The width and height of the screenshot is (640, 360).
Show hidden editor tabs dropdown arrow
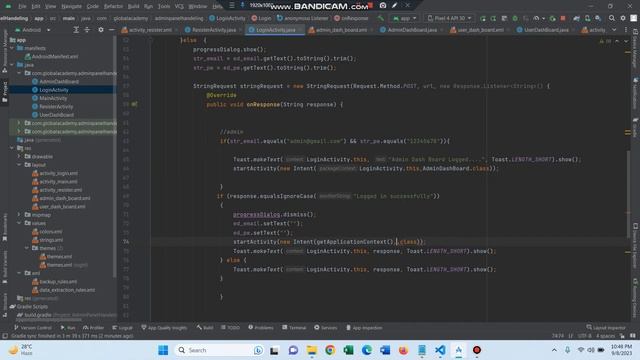point(614,30)
